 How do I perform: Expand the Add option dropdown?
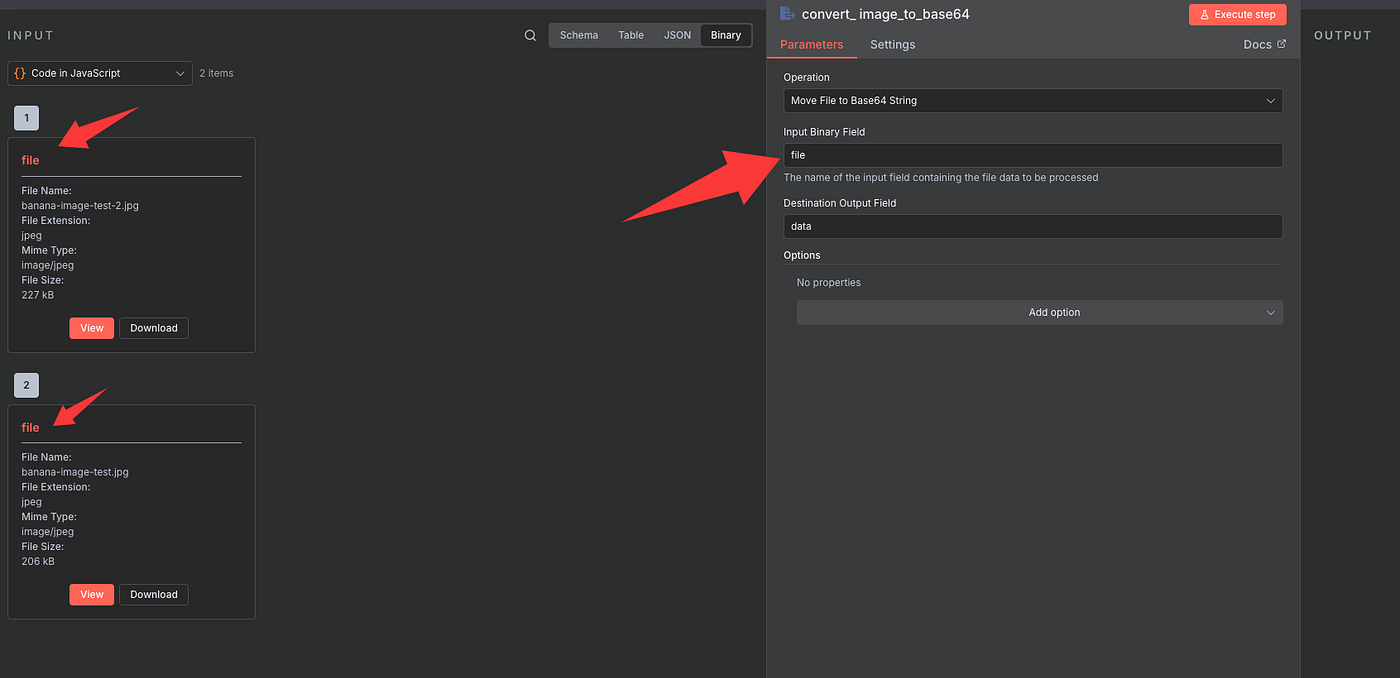1039,312
